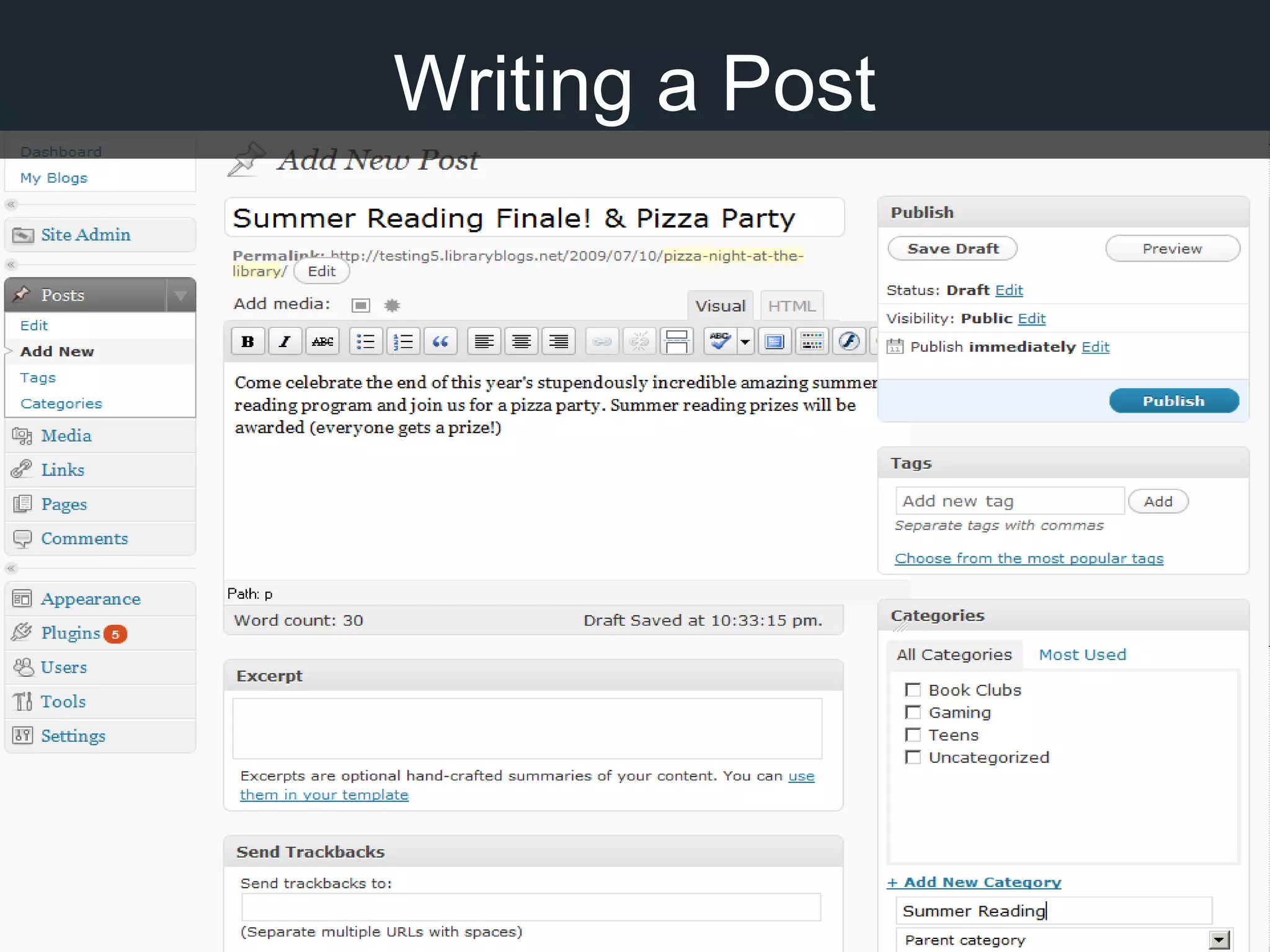Switch to the HTML editor tab
The height and width of the screenshot is (952, 1270).
tap(792, 306)
